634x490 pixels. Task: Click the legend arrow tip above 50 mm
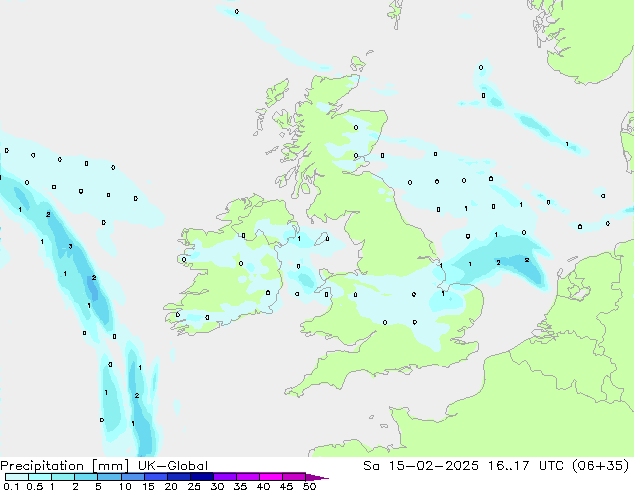pos(317,477)
